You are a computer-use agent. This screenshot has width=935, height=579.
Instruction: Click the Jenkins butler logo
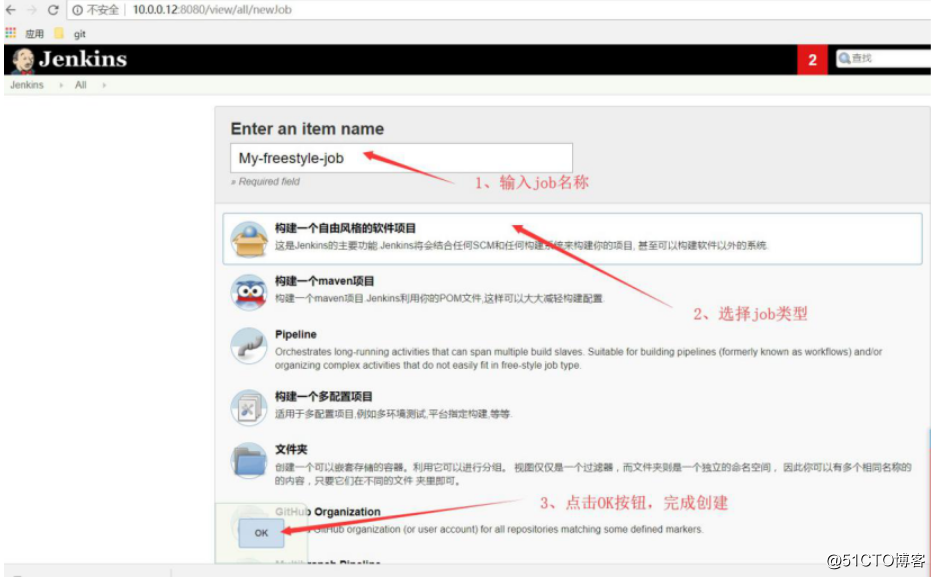(x=23, y=60)
